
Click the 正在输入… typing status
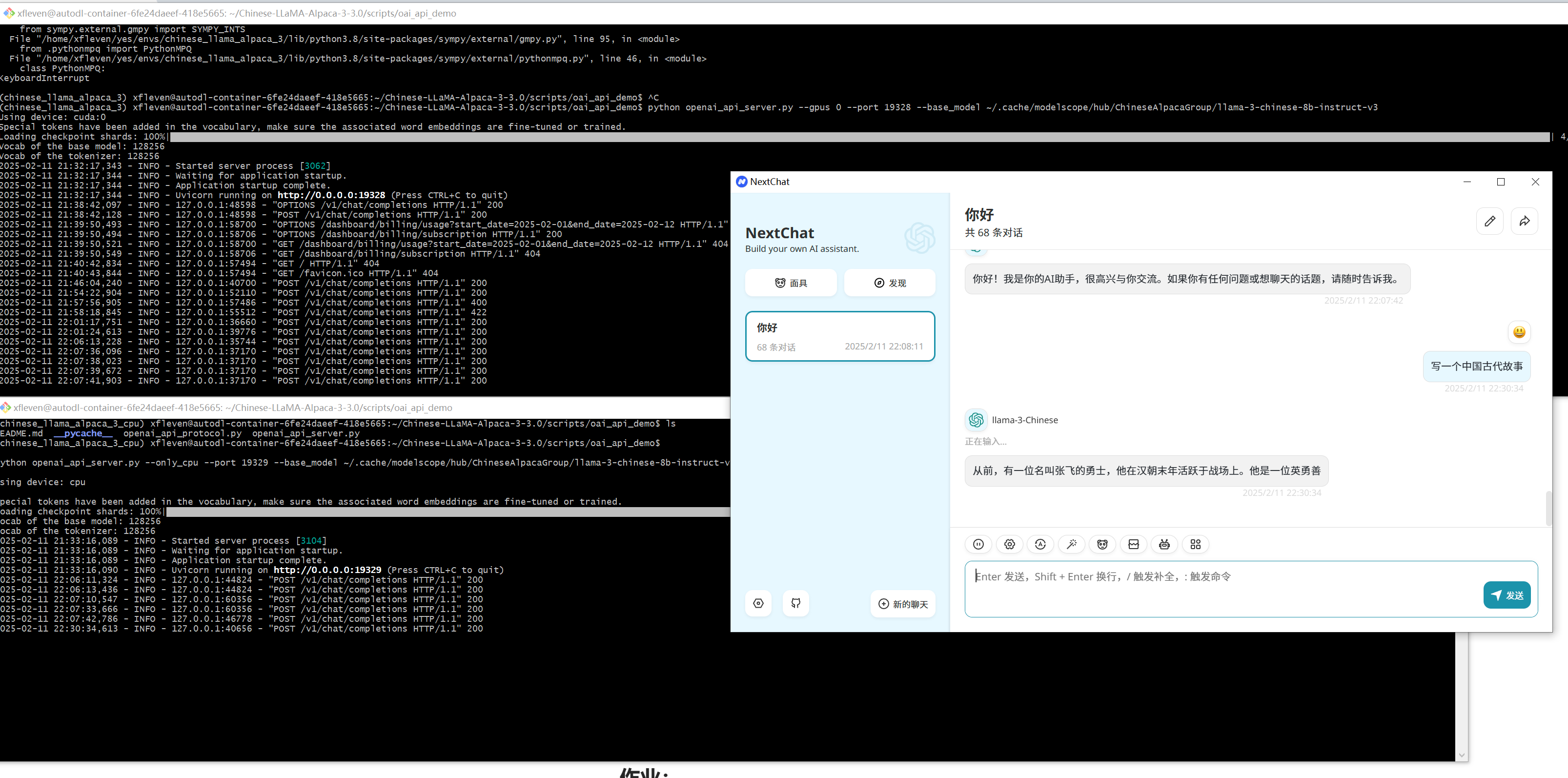click(x=985, y=441)
